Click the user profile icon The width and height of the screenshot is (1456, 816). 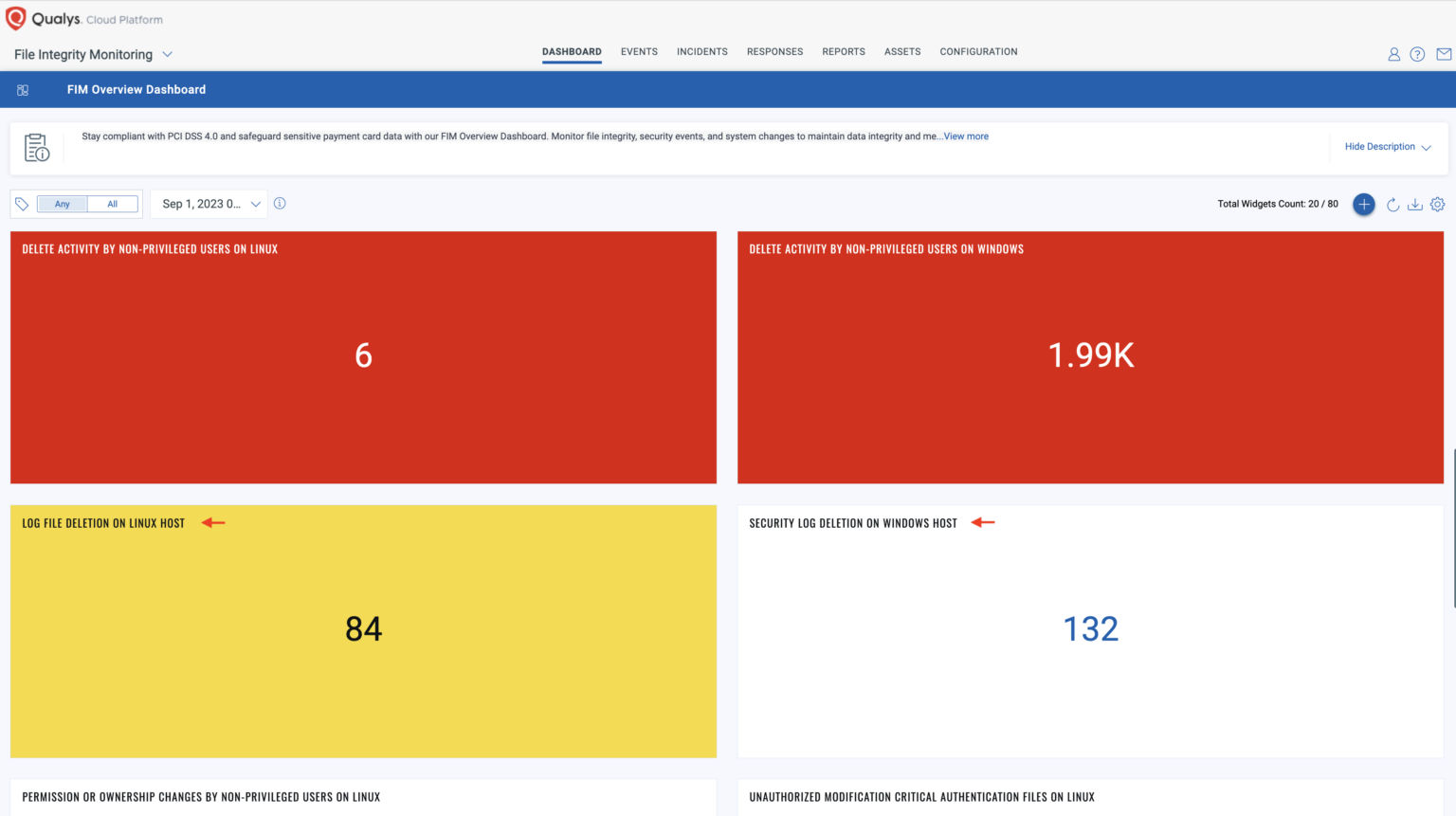(1393, 54)
